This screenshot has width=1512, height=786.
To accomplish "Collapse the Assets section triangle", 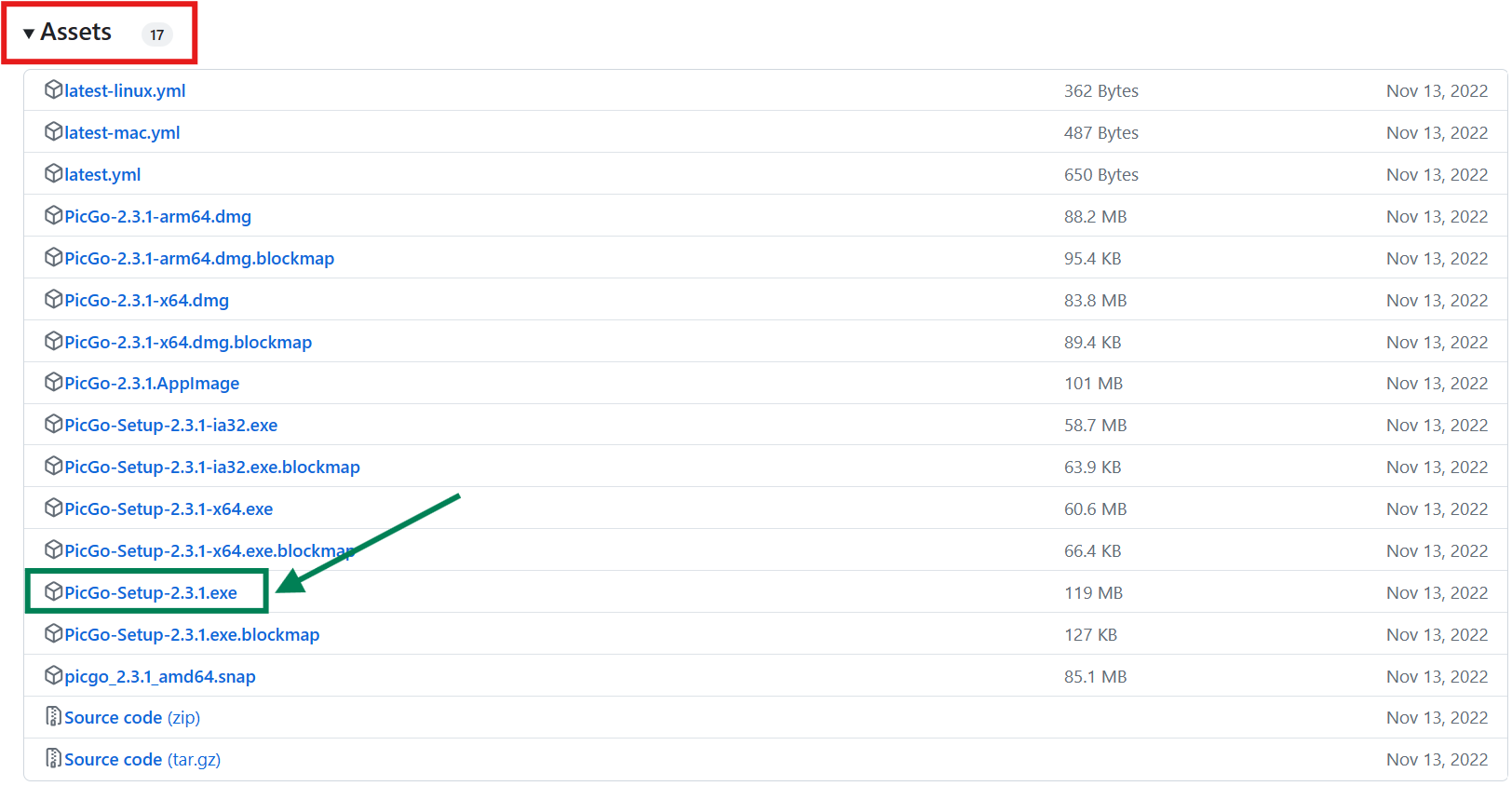I will click(29, 34).
